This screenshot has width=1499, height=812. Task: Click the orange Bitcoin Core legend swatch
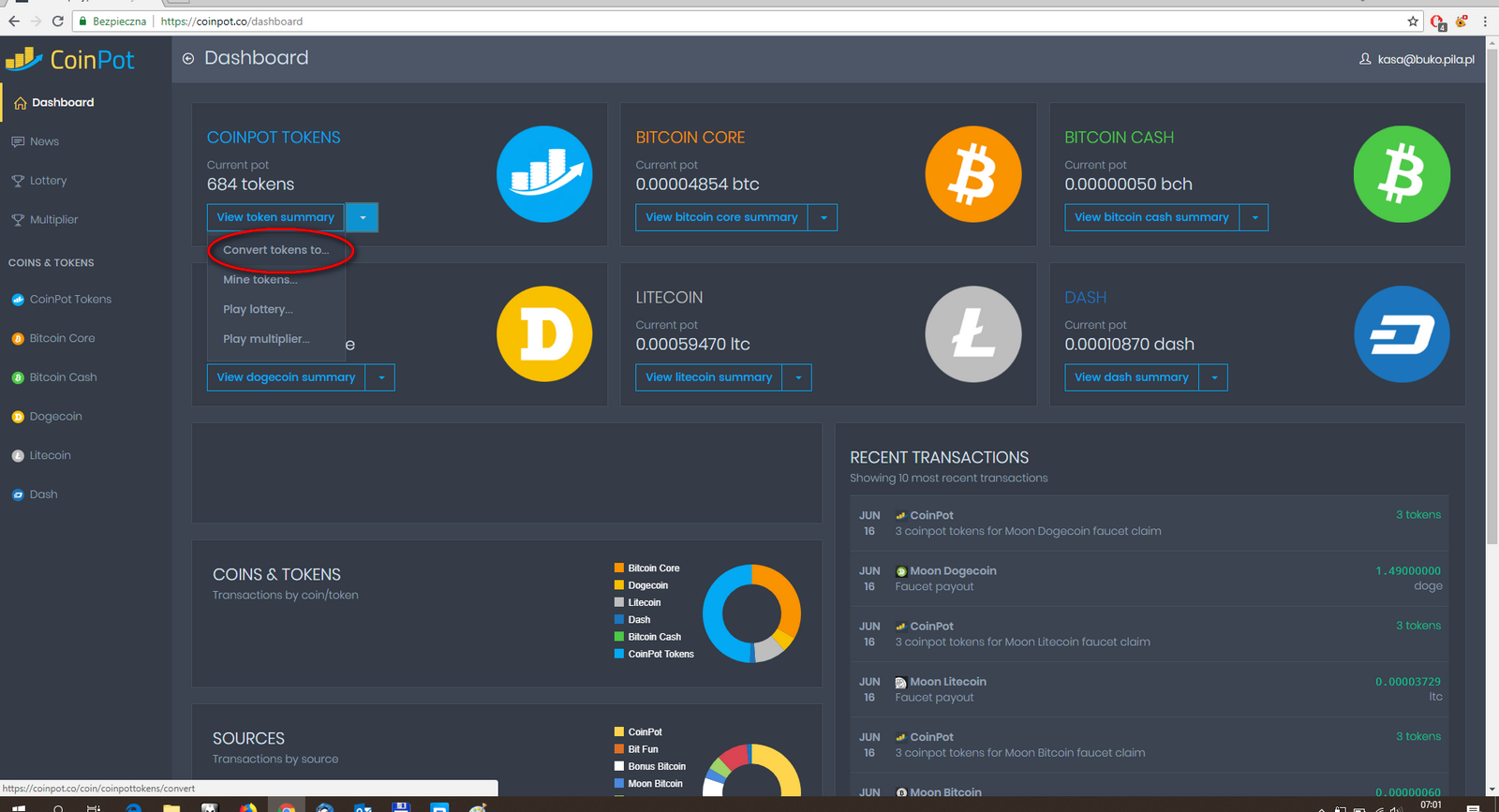coord(619,568)
